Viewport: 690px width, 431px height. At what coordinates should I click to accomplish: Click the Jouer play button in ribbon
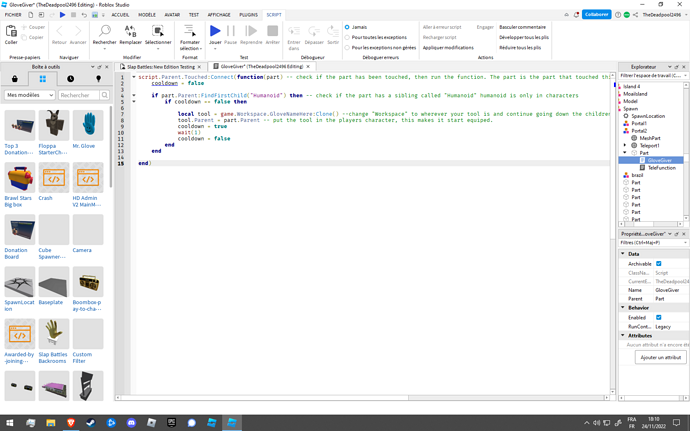tap(215, 33)
